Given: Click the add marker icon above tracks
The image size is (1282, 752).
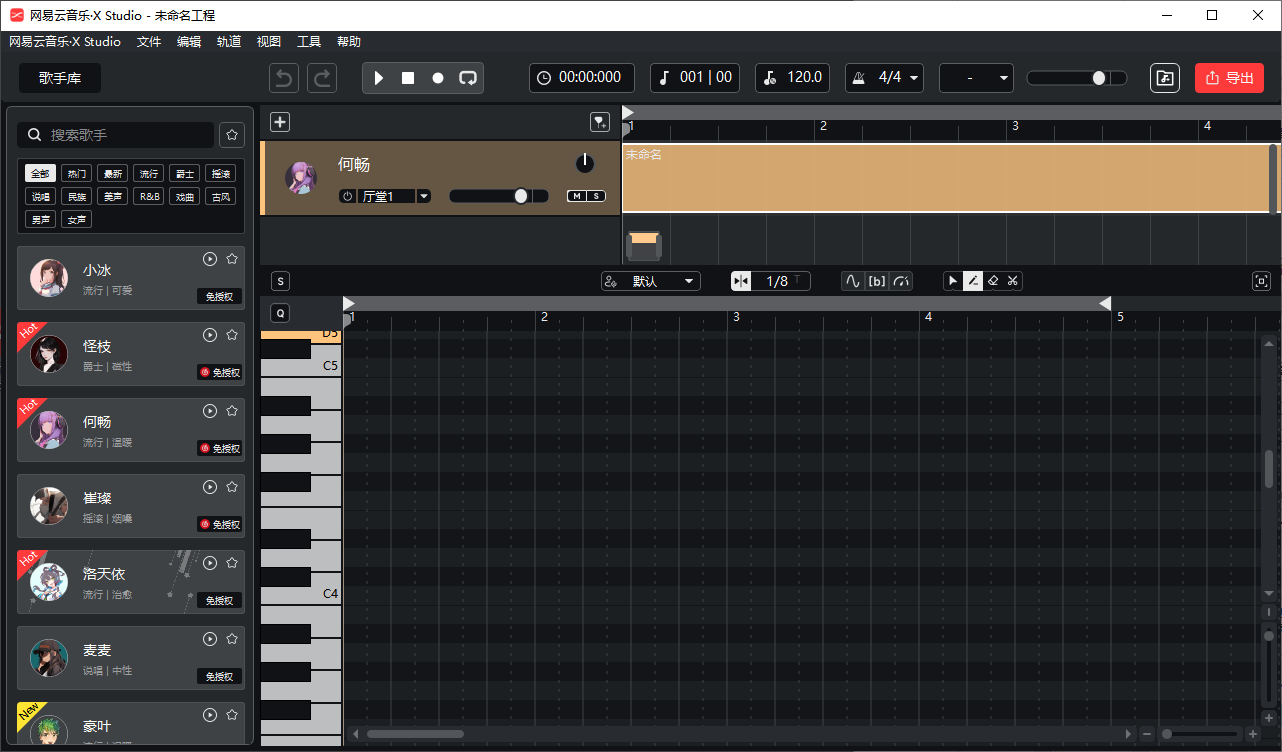Looking at the screenshot, I should click(600, 122).
